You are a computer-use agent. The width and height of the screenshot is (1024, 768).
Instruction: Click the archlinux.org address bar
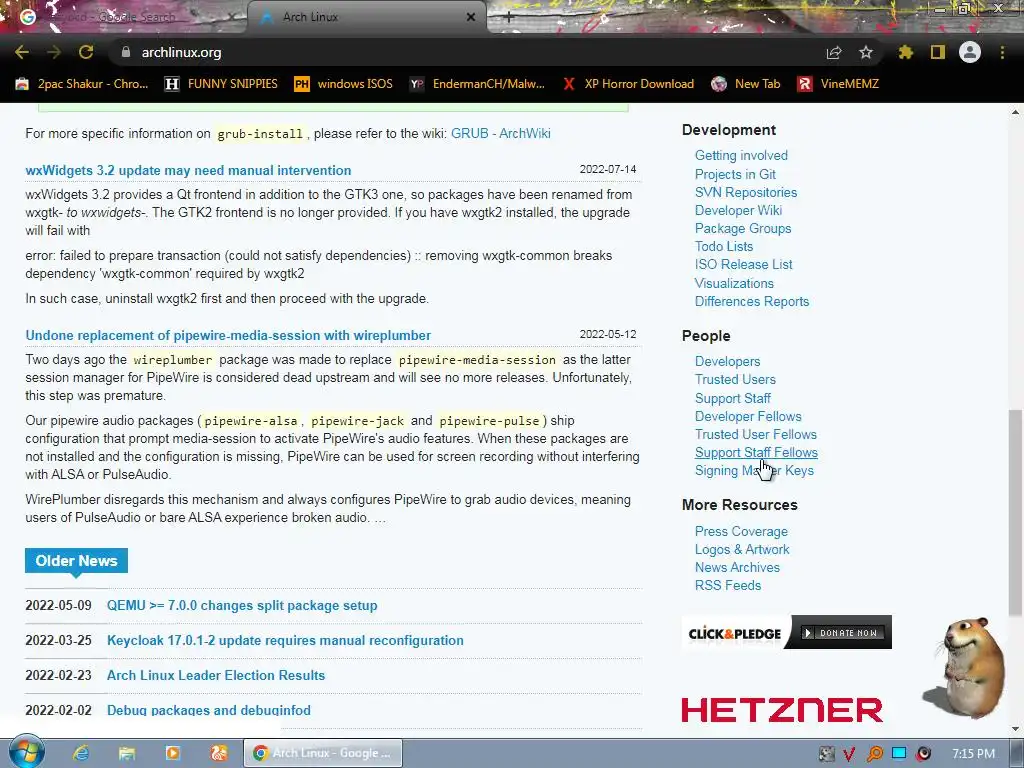[x=464, y=52]
